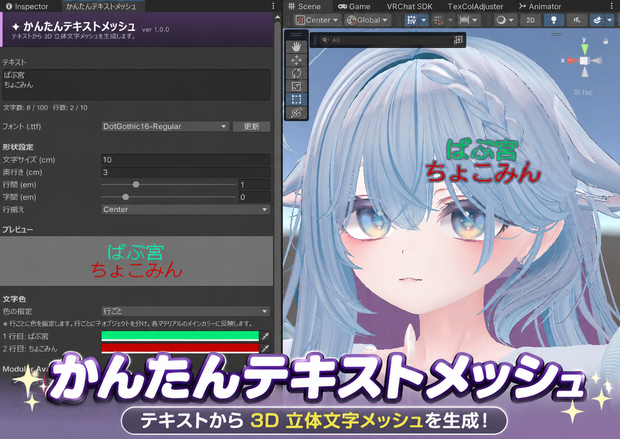Image resolution: width=620 pixels, height=439 pixels.
Task: Switch Iso / Perspective projection
Action: tap(583, 92)
